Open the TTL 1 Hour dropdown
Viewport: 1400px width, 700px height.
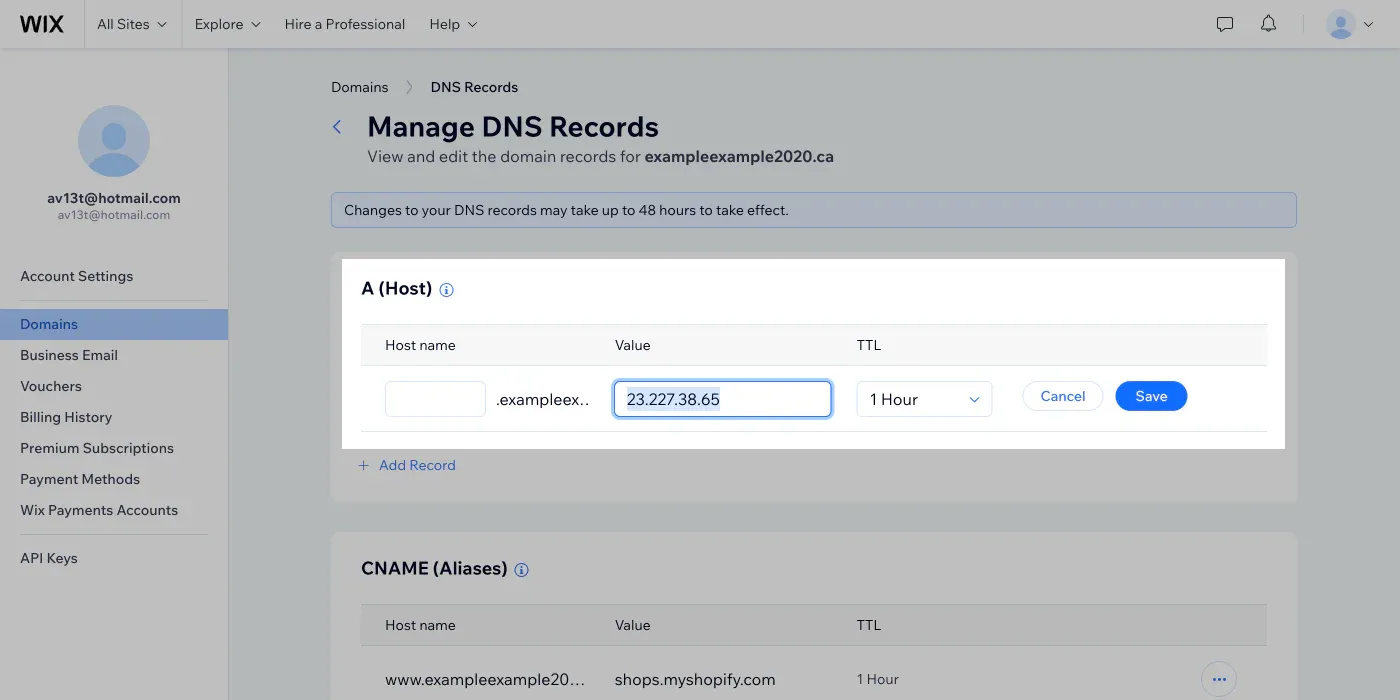point(924,399)
